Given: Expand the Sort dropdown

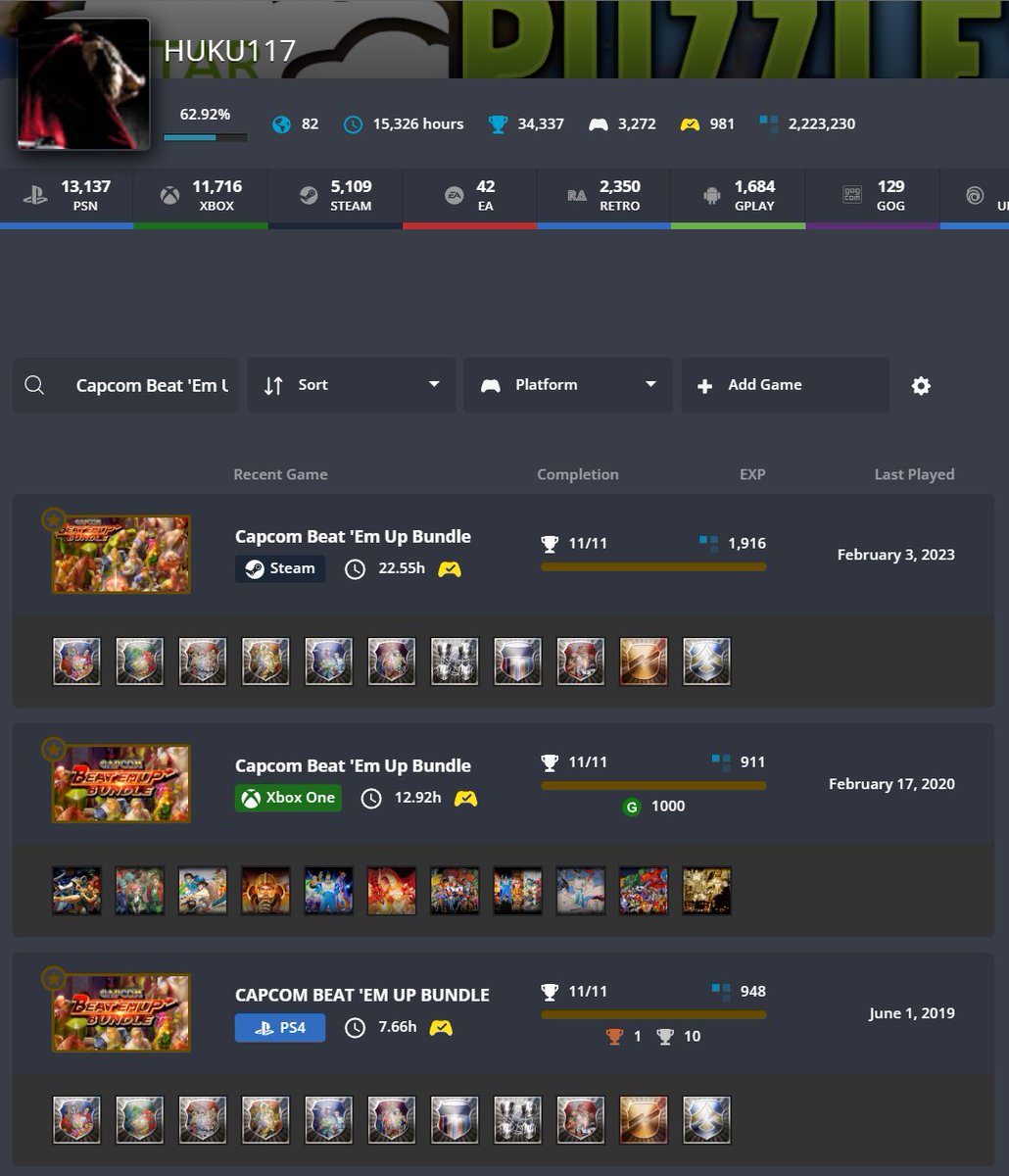Looking at the screenshot, I should click(x=352, y=385).
